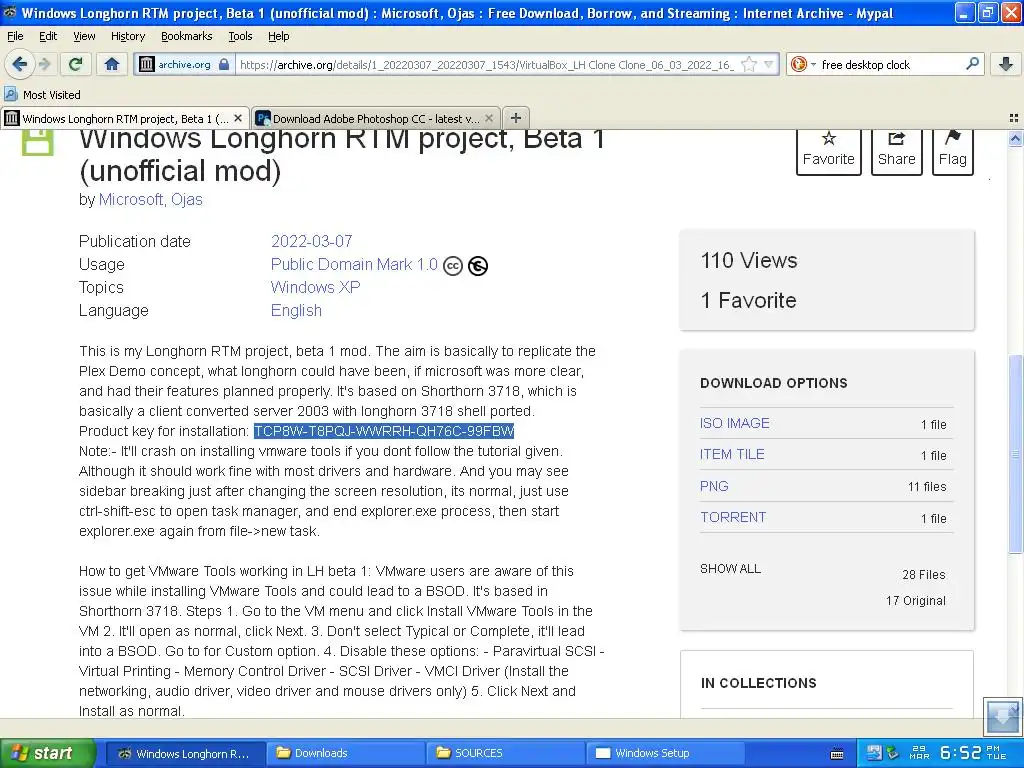Viewport: 1024px width, 768px height.
Task: Open the URL history dropdown arrow
Action: click(769, 64)
